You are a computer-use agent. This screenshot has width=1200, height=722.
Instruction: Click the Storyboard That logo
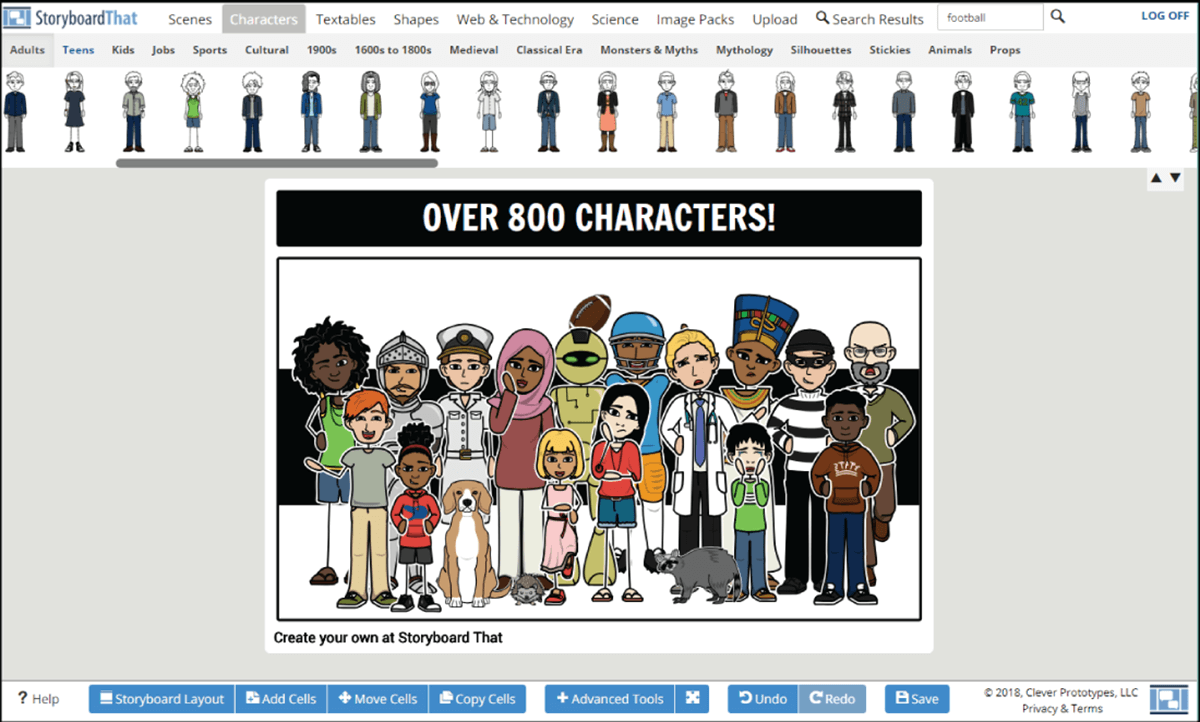[70, 18]
